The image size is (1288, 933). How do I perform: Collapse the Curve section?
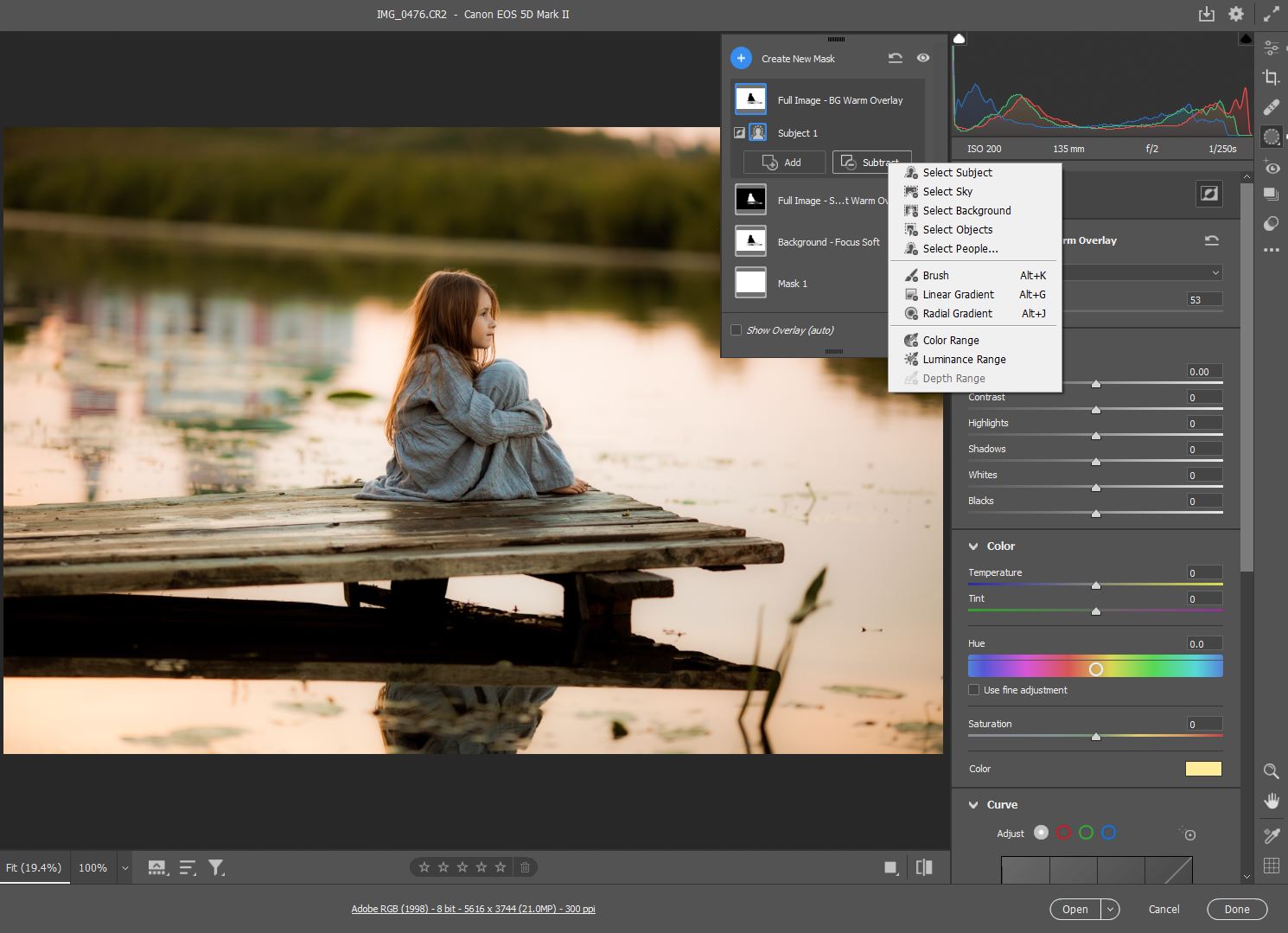click(x=973, y=805)
